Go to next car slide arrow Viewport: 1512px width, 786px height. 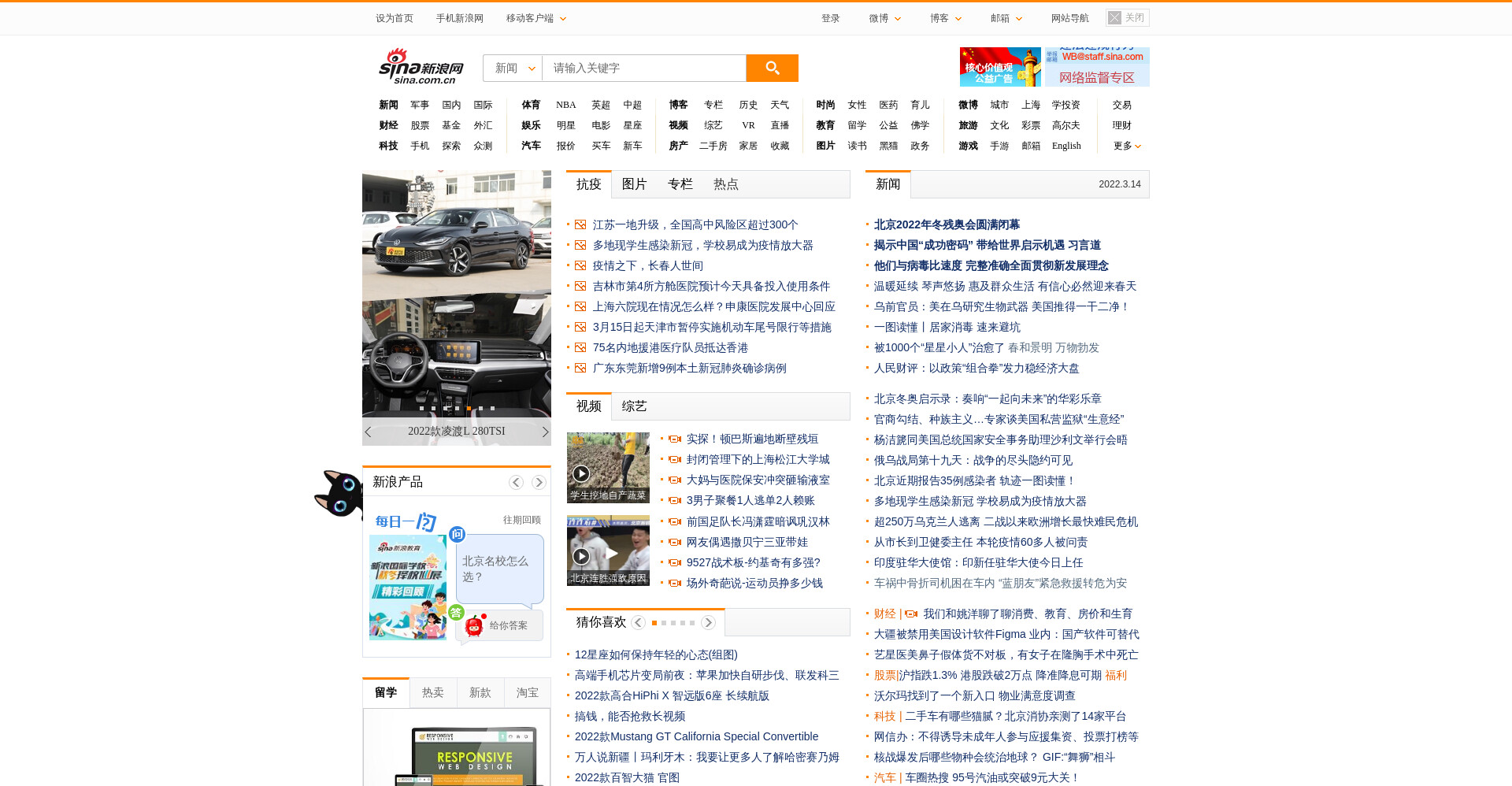(545, 432)
